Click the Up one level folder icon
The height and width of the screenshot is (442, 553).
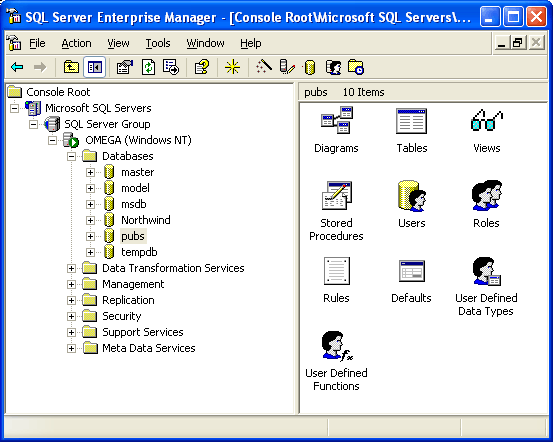(71, 67)
